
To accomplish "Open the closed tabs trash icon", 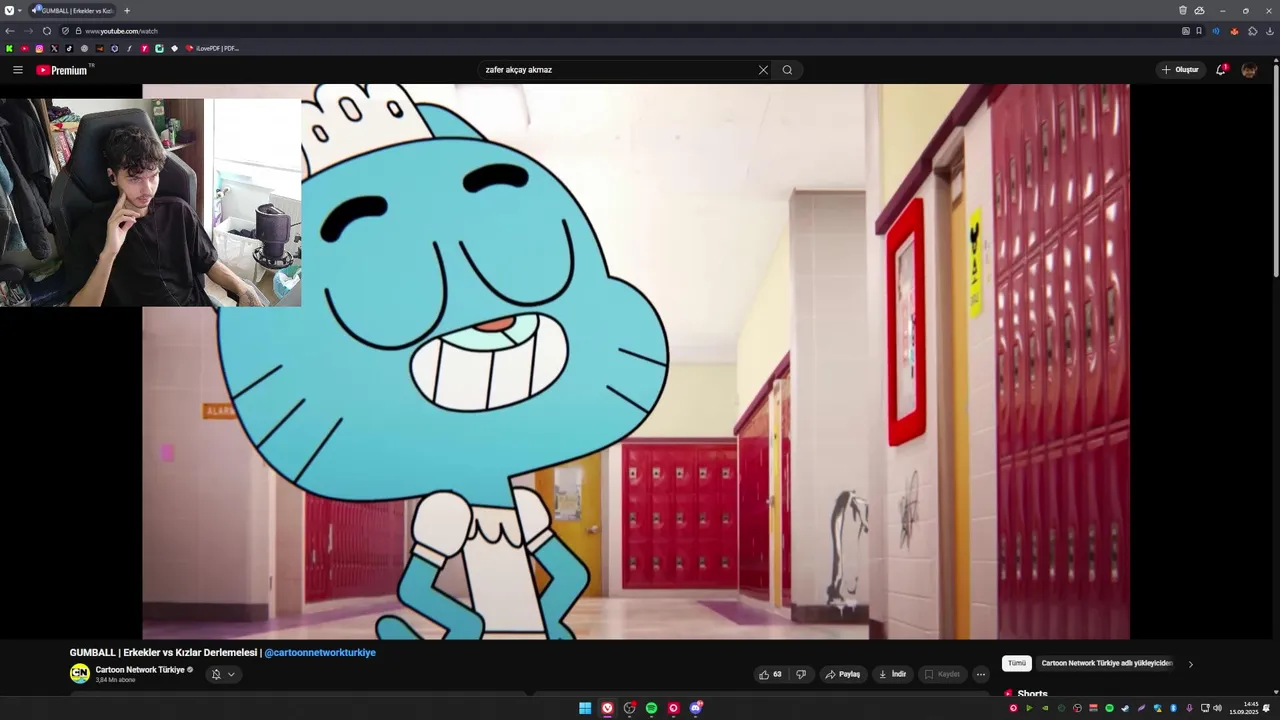I will pyautogui.click(x=1183, y=10).
